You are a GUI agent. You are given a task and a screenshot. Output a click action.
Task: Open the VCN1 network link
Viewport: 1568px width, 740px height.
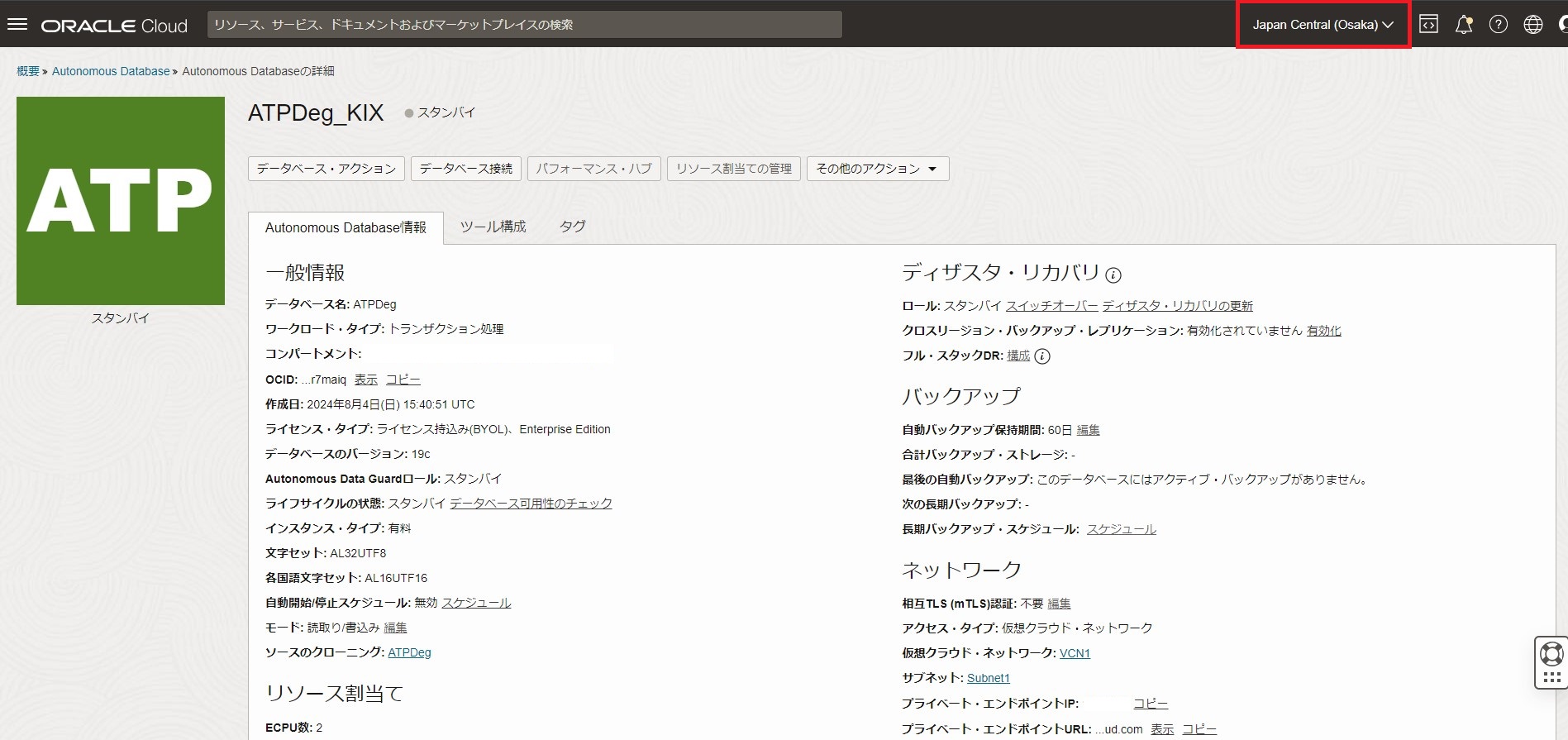click(x=1075, y=653)
